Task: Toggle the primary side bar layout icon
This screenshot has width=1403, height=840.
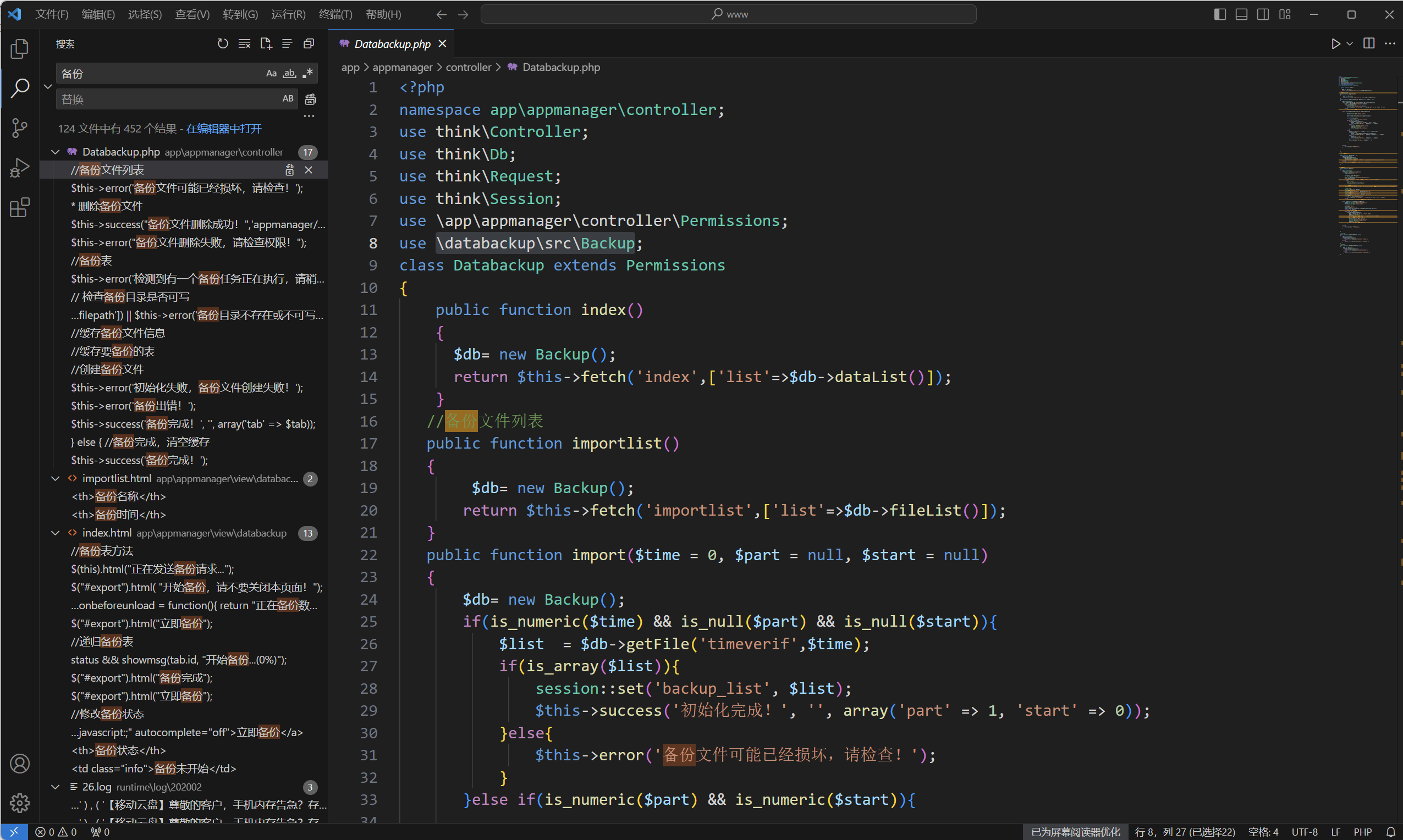Action: pyautogui.click(x=1220, y=14)
